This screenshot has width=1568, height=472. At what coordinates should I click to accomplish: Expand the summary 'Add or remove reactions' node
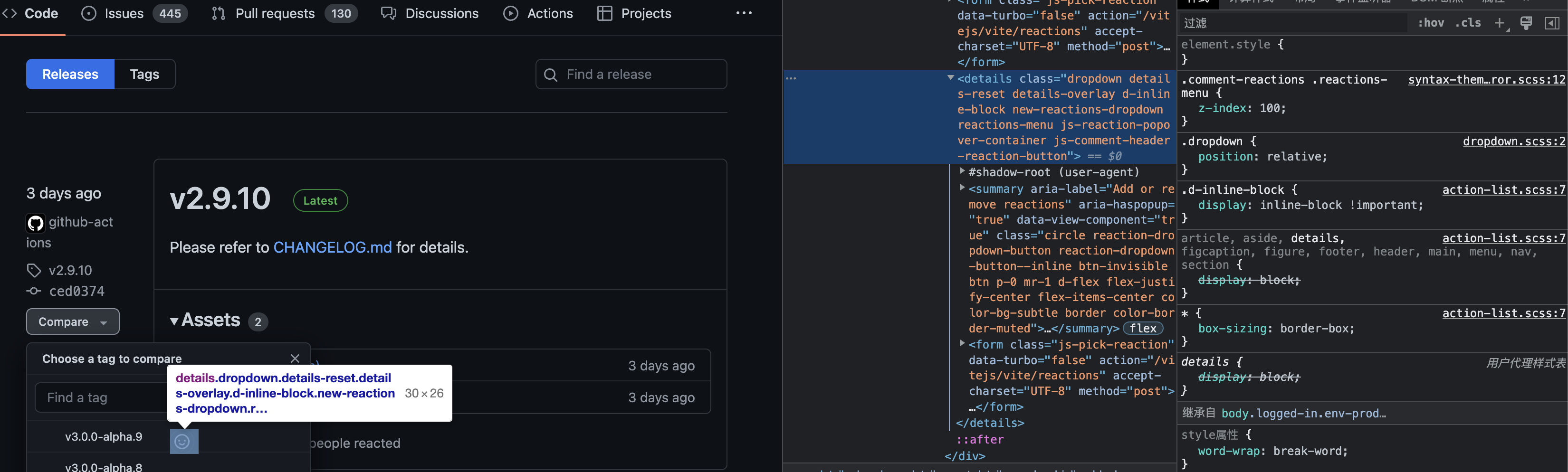point(962,189)
